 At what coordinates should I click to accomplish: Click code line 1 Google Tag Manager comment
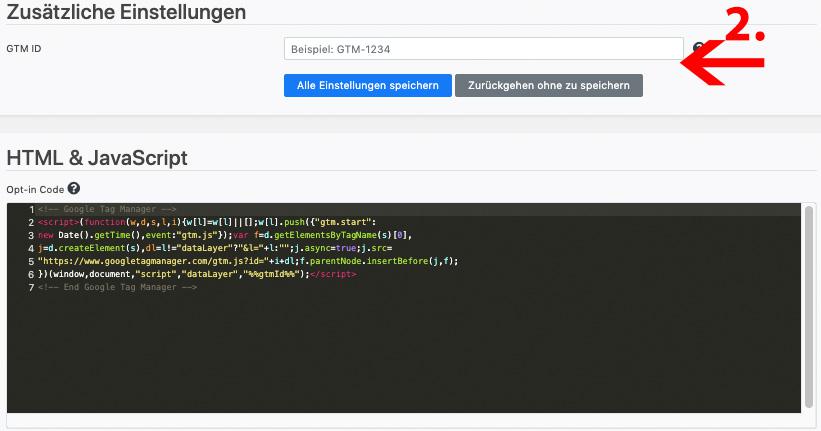click(107, 209)
